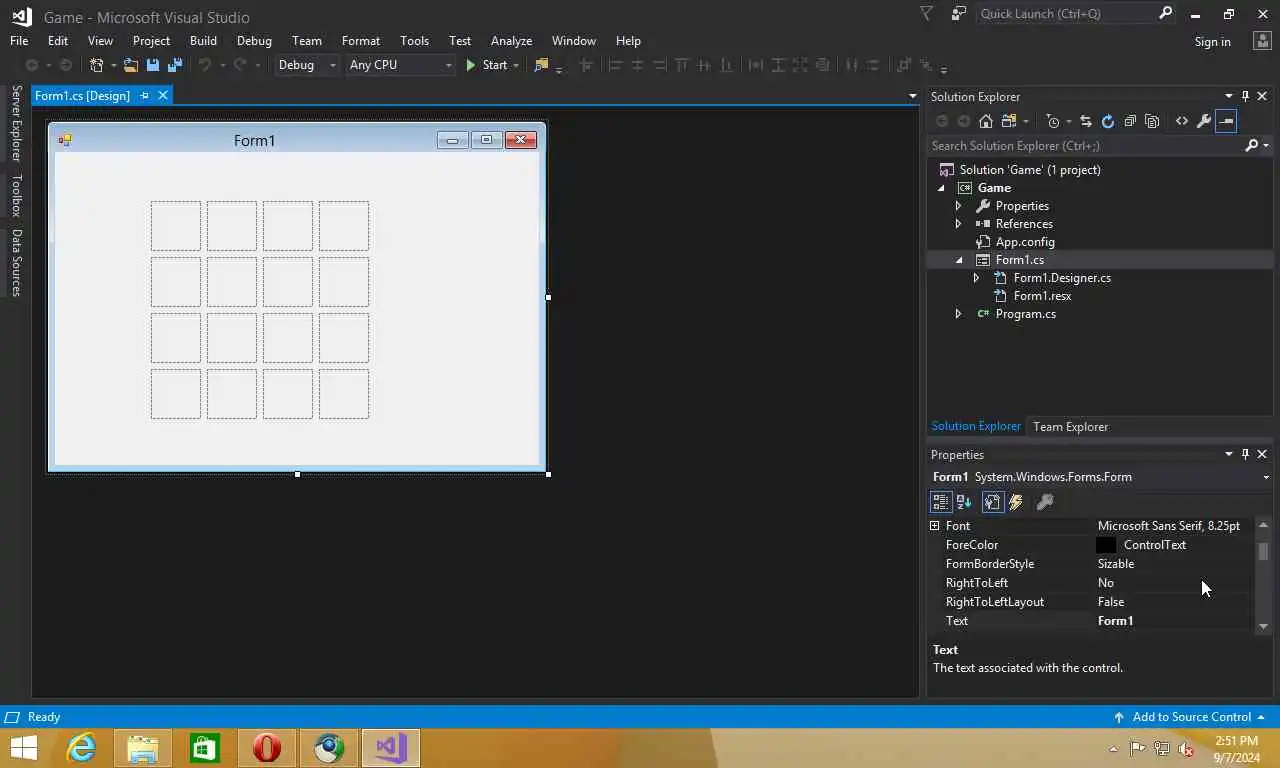Click the notifications flag icon in title bar
Screen dimensions: 1280x768
pyautogui.click(x=926, y=14)
